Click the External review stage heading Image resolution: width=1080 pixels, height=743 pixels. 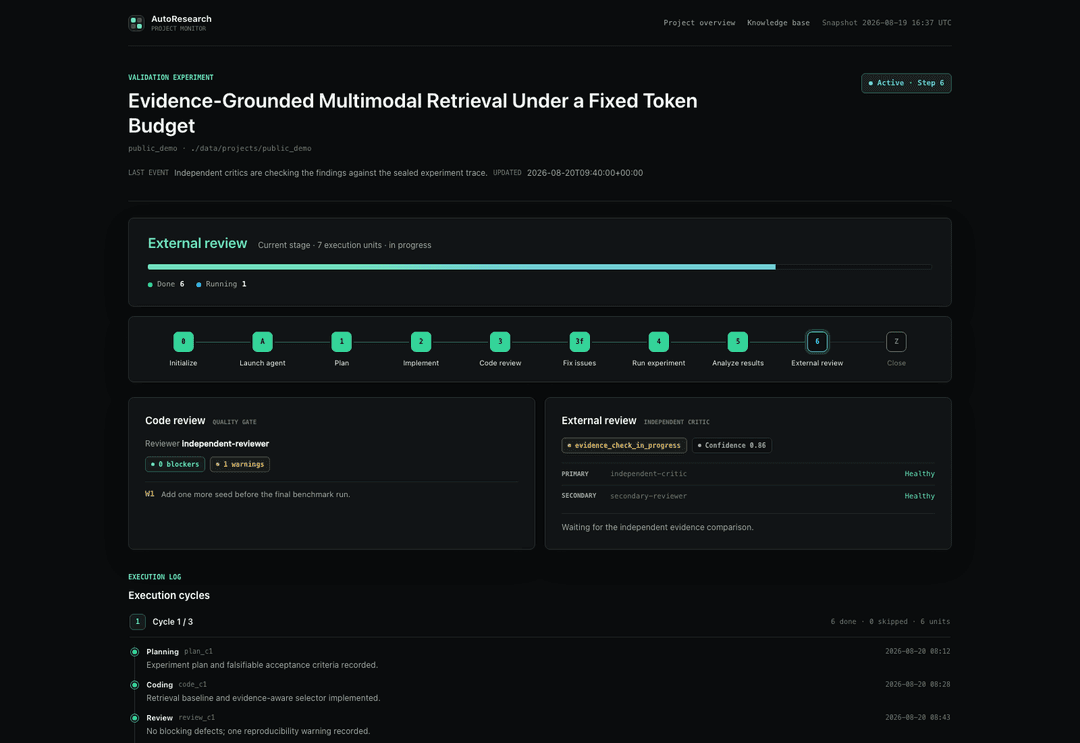click(x=197, y=243)
